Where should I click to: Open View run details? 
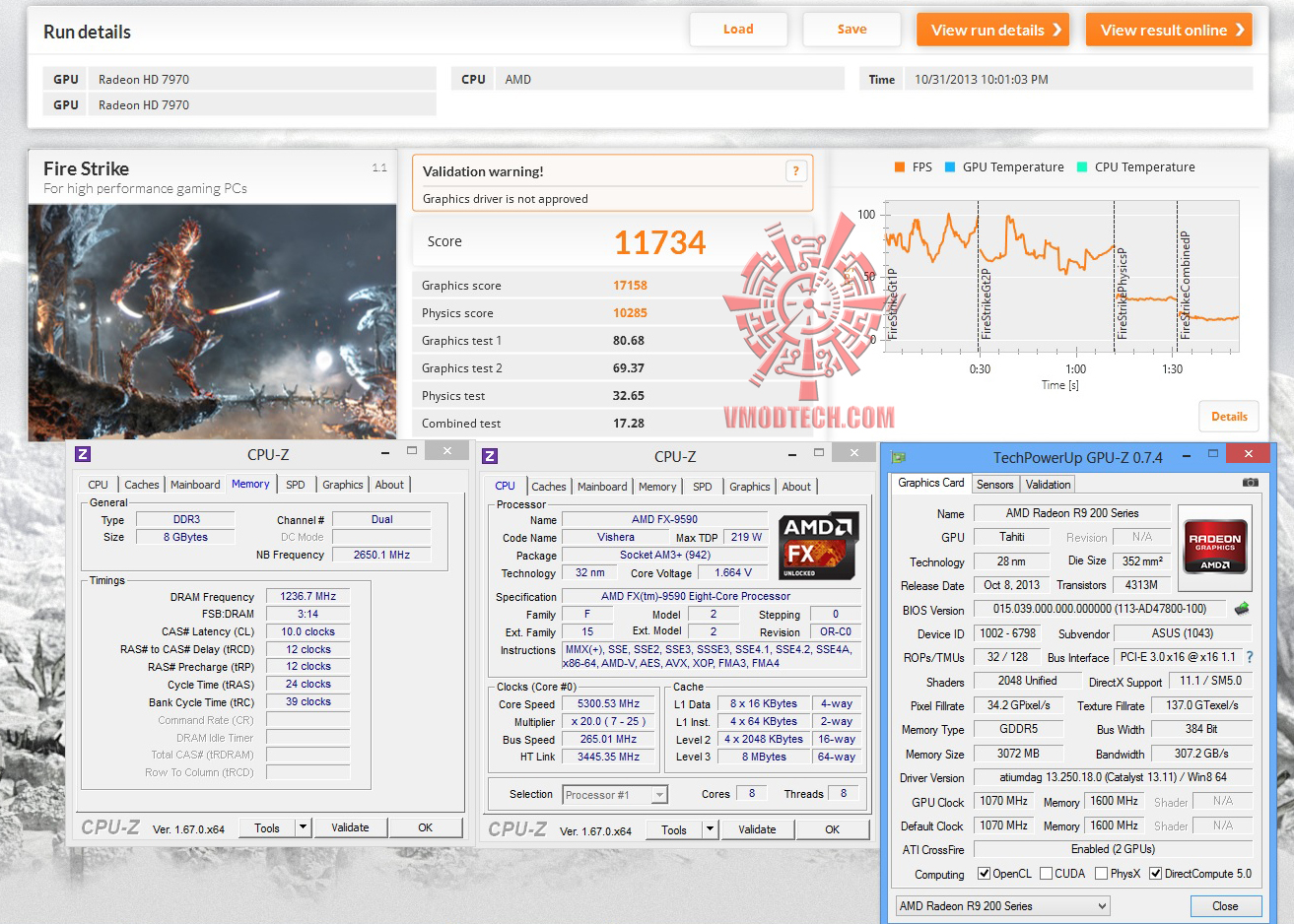click(x=993, y=30)
